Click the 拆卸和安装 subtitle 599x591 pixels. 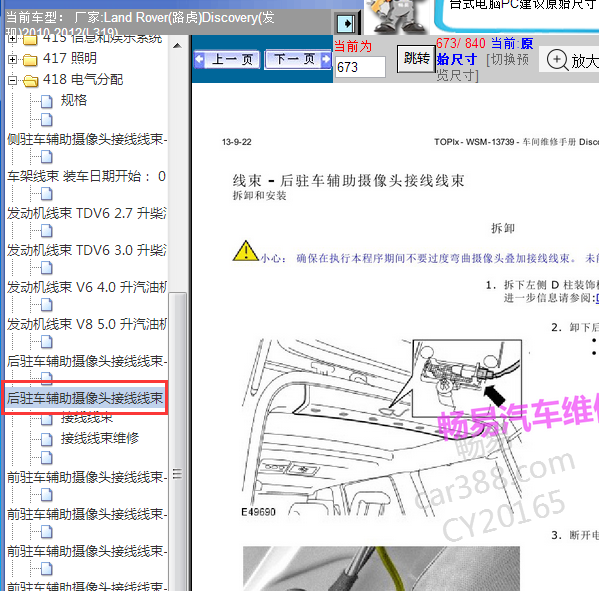pos(259,196)
